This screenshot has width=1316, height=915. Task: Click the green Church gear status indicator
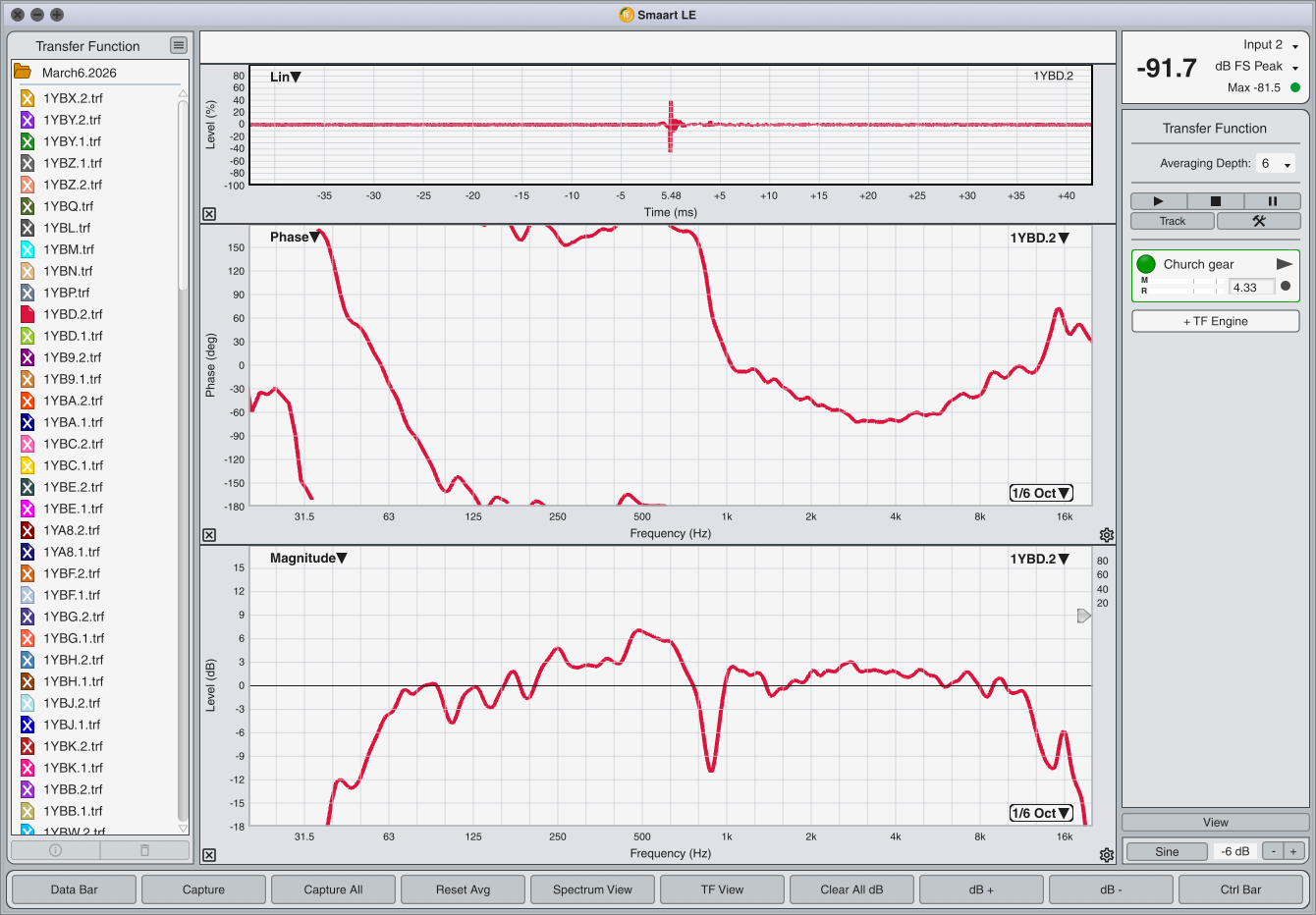[x=1146, y=264]
